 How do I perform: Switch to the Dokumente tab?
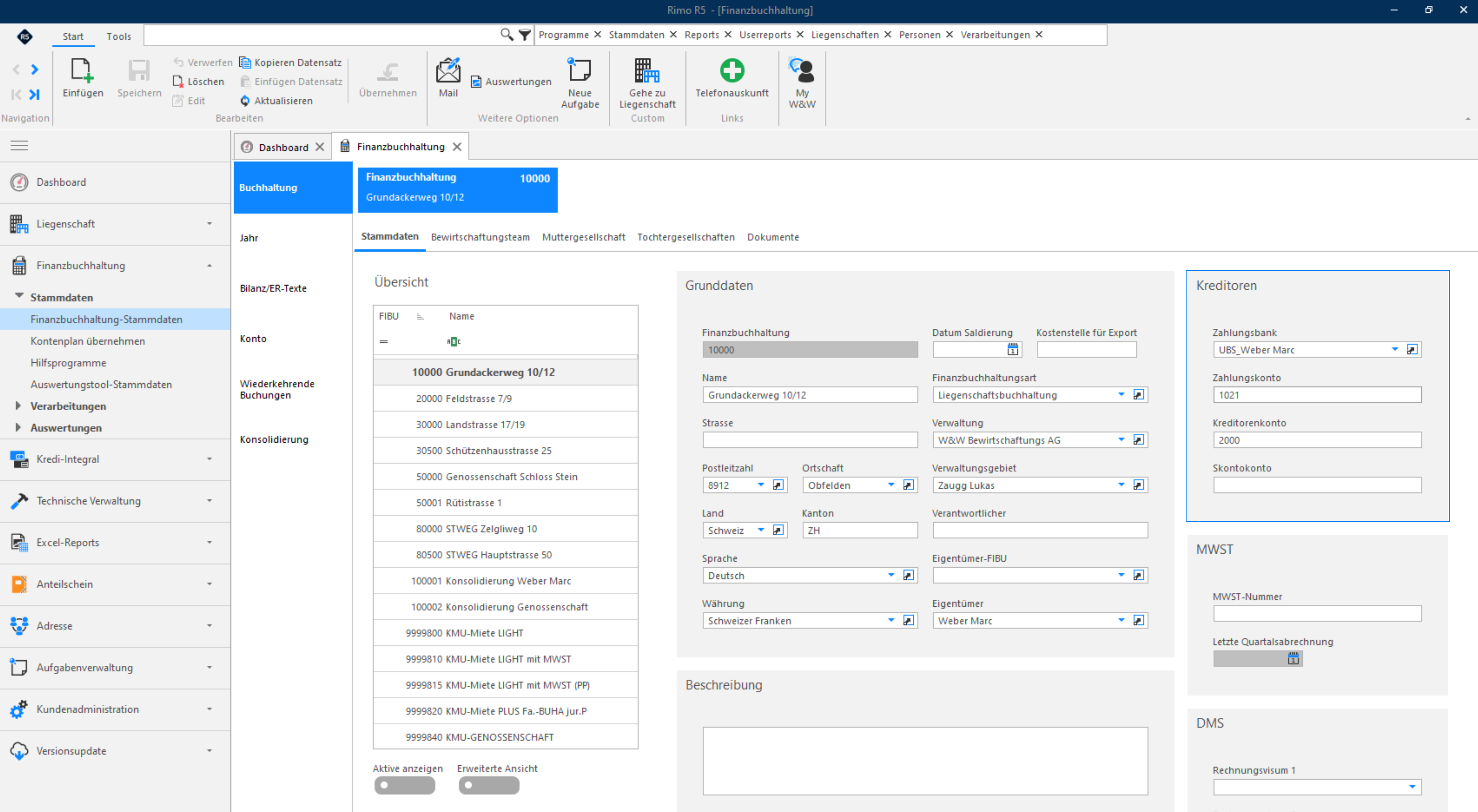pos(772,237)
